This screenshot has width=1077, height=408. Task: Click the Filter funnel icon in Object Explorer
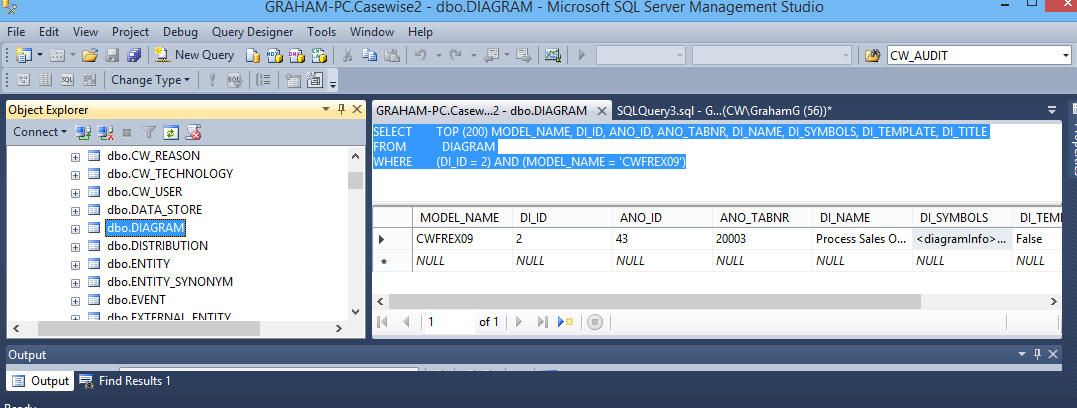pyautogui.click(x=148, y=132)
